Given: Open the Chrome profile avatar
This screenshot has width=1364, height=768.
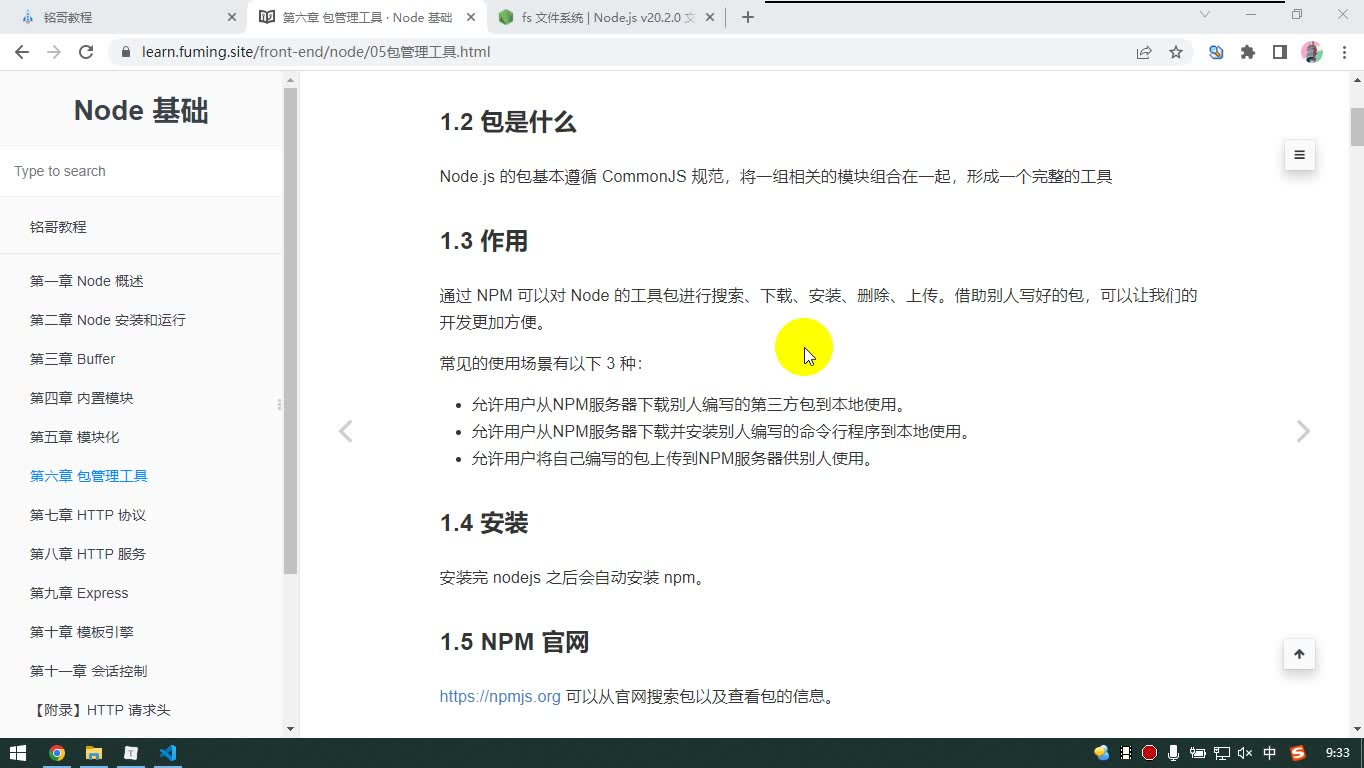Looking at the screenshot, I should coord(1312,52).
